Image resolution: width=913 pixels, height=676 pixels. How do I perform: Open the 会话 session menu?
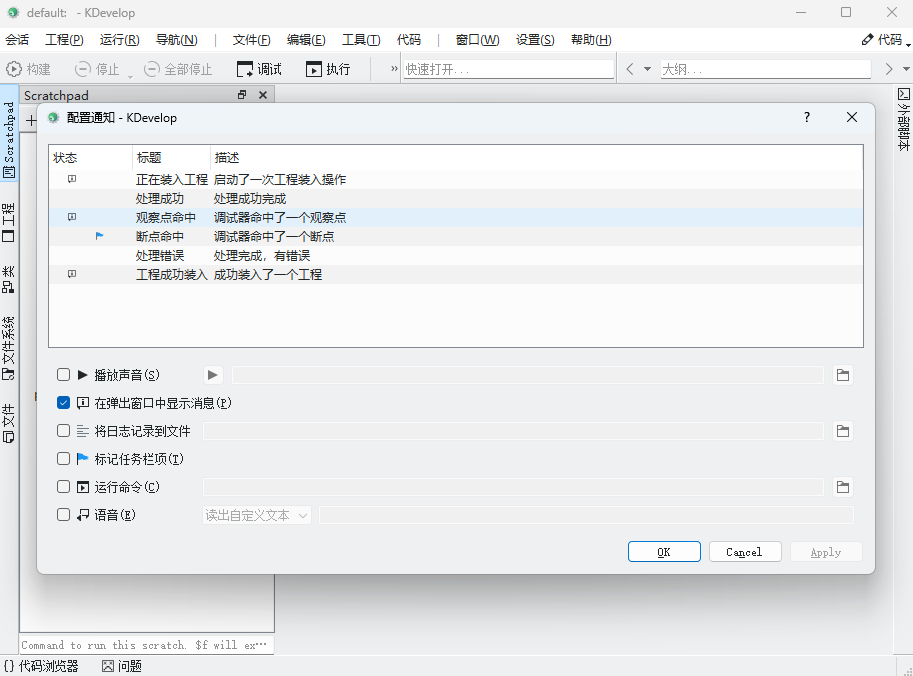click(x=17, y=40)
